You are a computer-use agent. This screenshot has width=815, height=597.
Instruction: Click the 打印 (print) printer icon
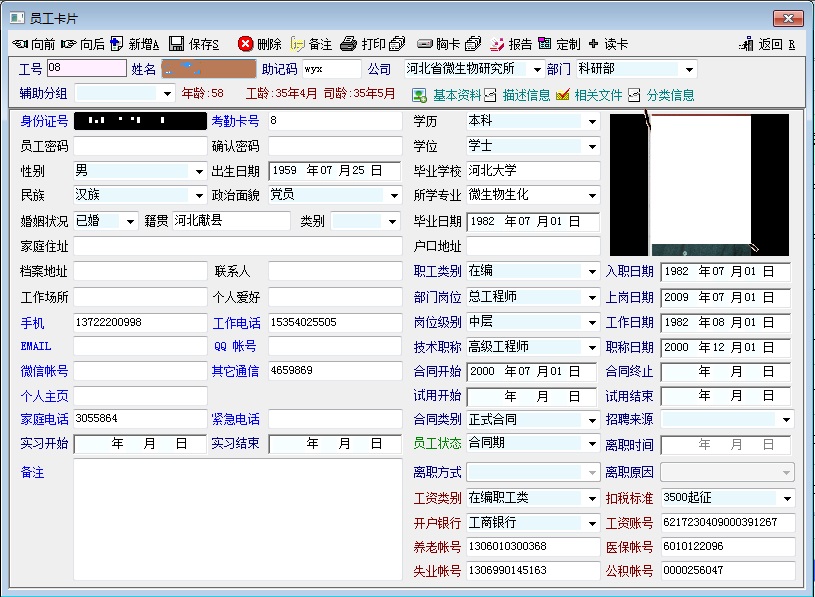click(348, 44)
